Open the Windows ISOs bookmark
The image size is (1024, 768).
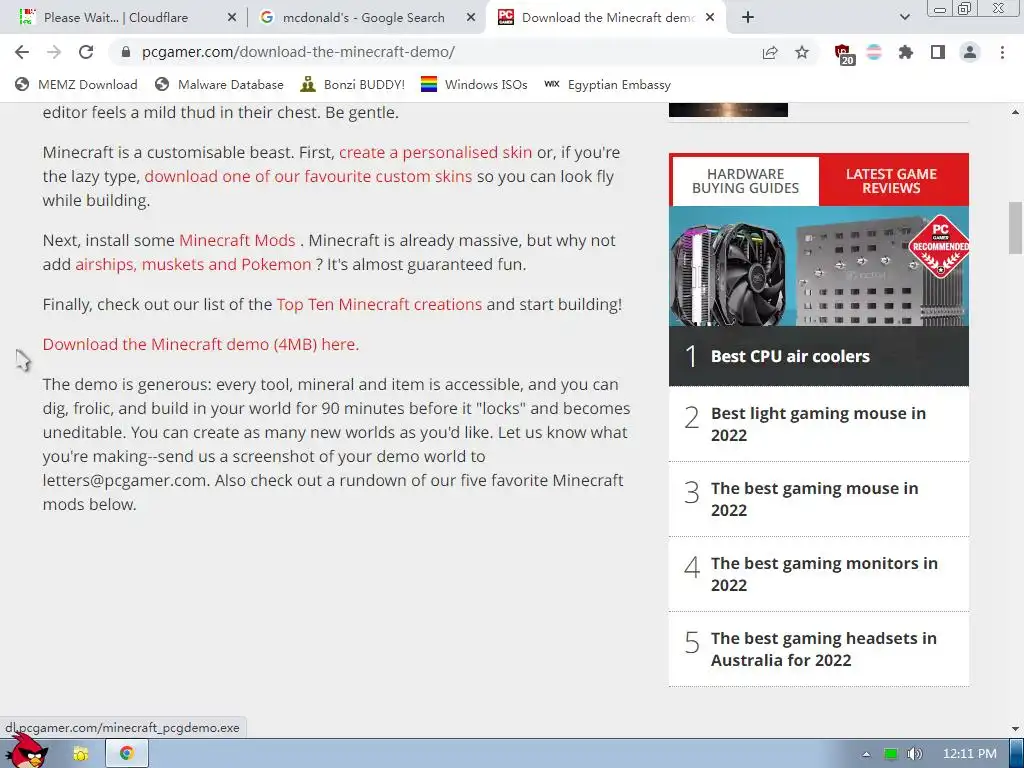tap(474, 84)
